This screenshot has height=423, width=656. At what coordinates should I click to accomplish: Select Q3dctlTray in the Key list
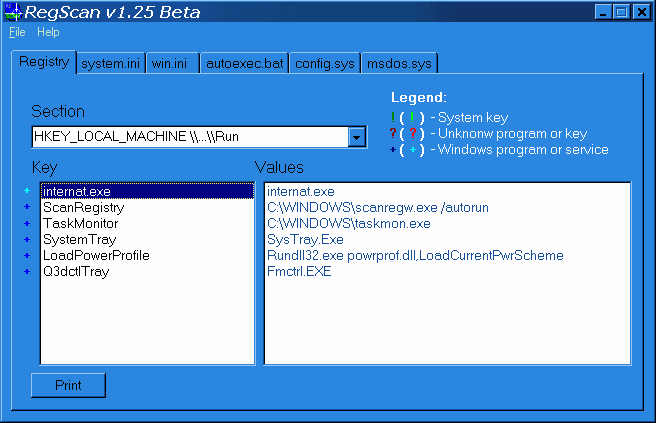147,272
